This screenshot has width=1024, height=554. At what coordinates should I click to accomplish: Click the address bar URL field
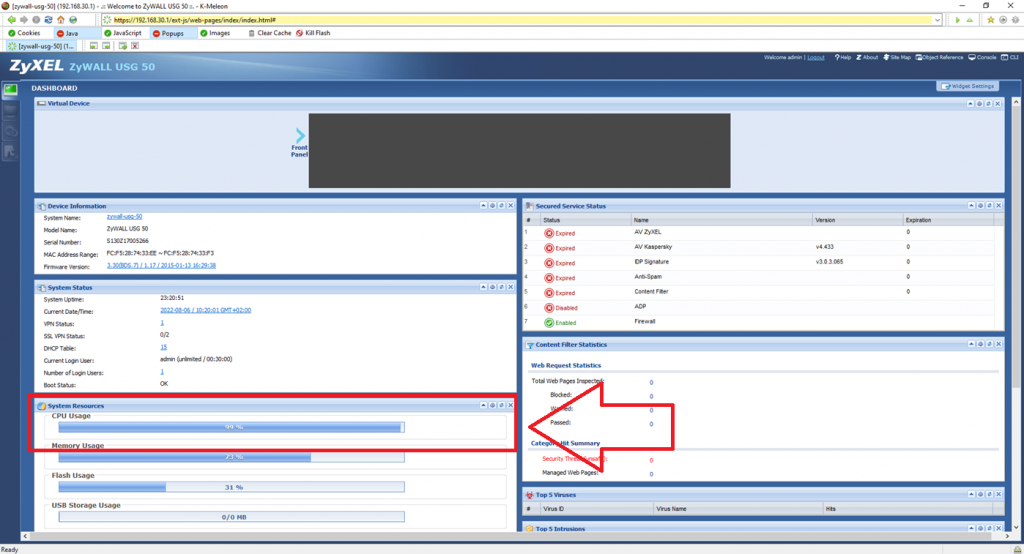coord(520,20)
